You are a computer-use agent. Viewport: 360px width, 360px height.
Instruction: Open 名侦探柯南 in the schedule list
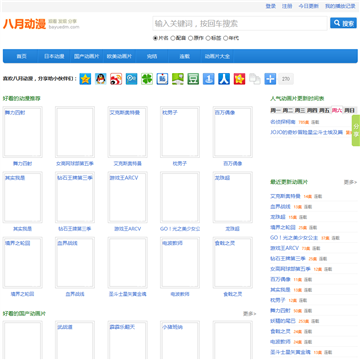coord(283,122)
